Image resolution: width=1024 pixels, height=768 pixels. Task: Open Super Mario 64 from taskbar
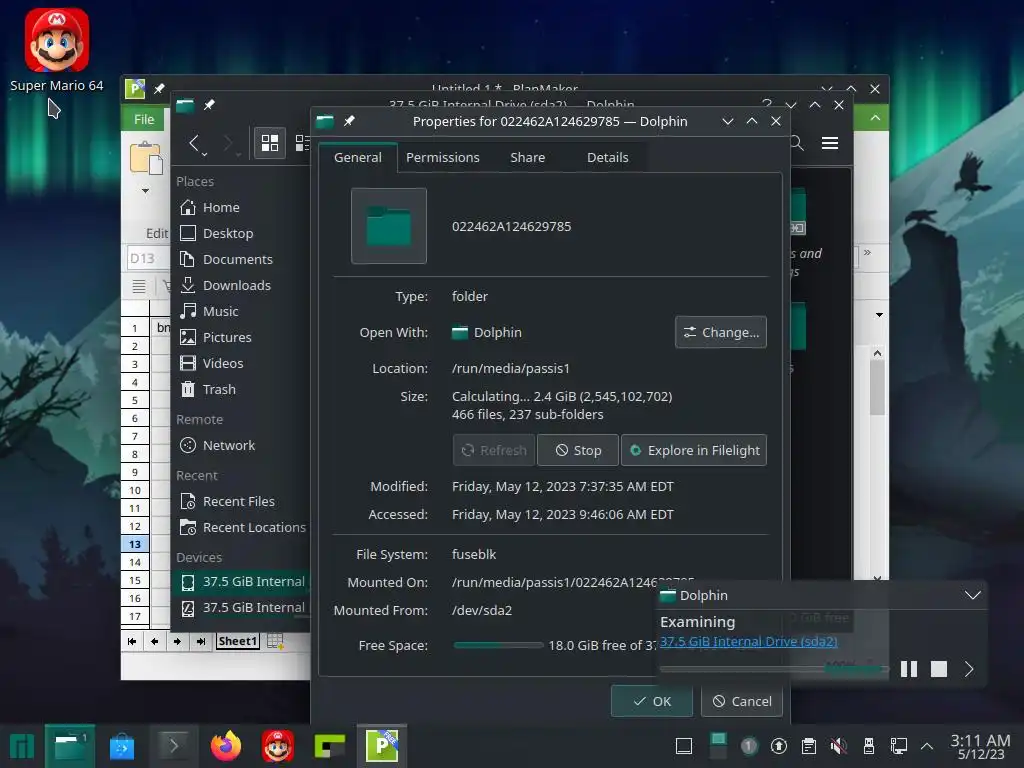278,746
